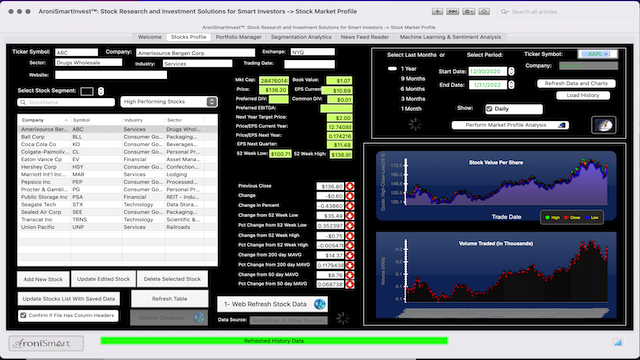This screenshot has width=640, height=360.
Task: Switch to the Portfolio Manager tab
Action: [238, 37]
